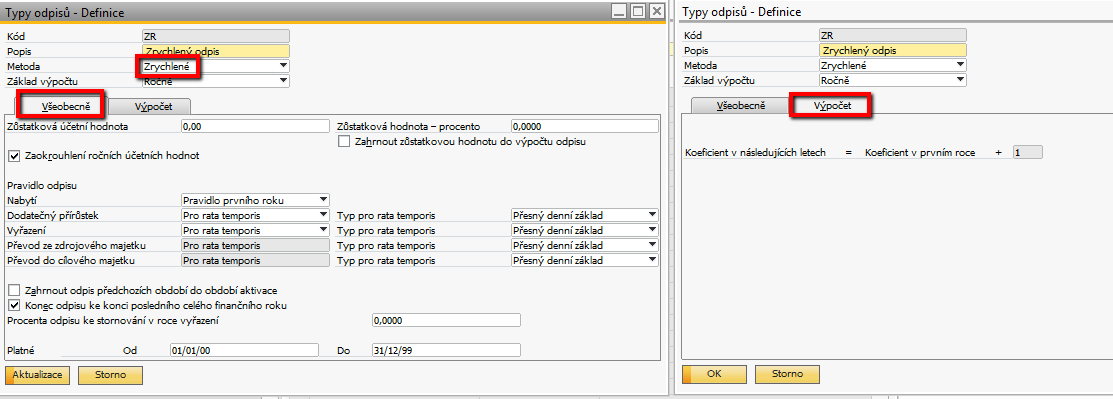Click the Platné Od date field
The image size is (1113, 399).
click(244, 350)
